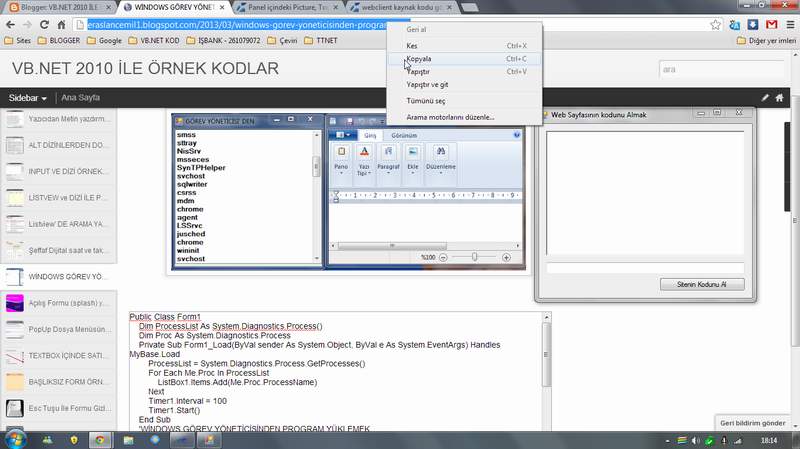
Task: Click the URL input field above Sitenin Kodunu Al
Action: coord(645,267)
